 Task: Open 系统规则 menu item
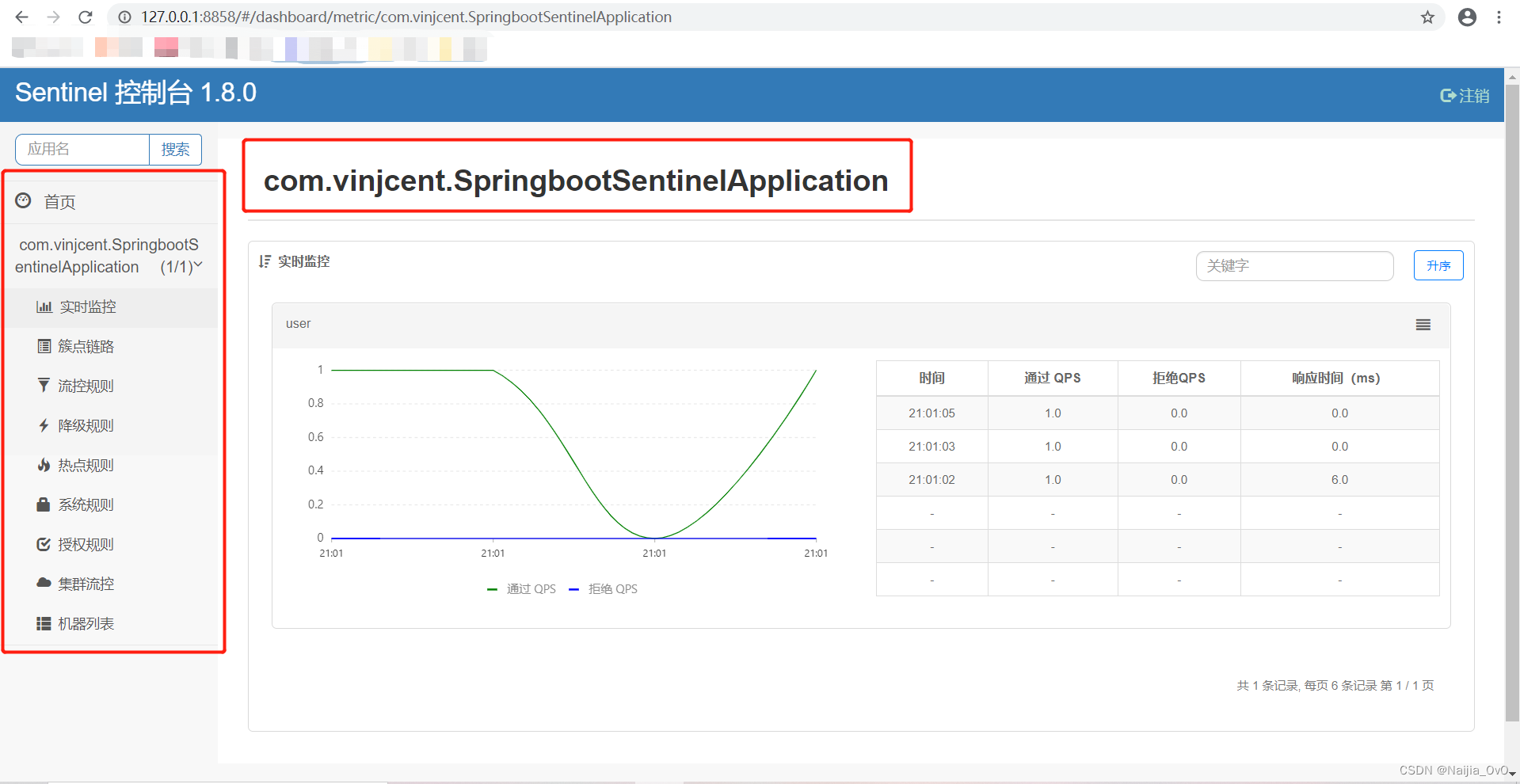tap(112, 505)
